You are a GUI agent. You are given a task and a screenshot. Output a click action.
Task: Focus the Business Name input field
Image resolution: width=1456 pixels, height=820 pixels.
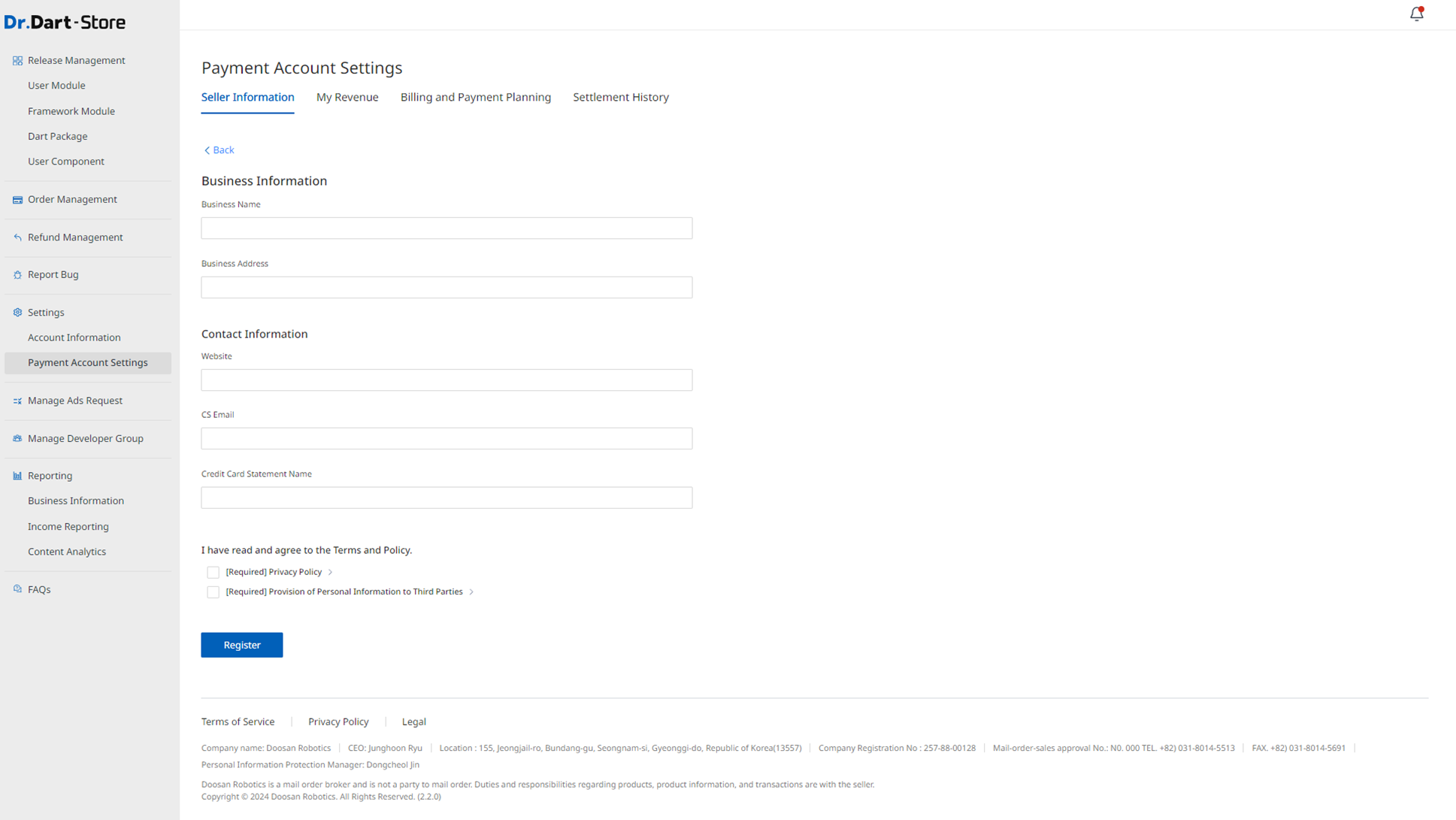(x=446, y=228)
